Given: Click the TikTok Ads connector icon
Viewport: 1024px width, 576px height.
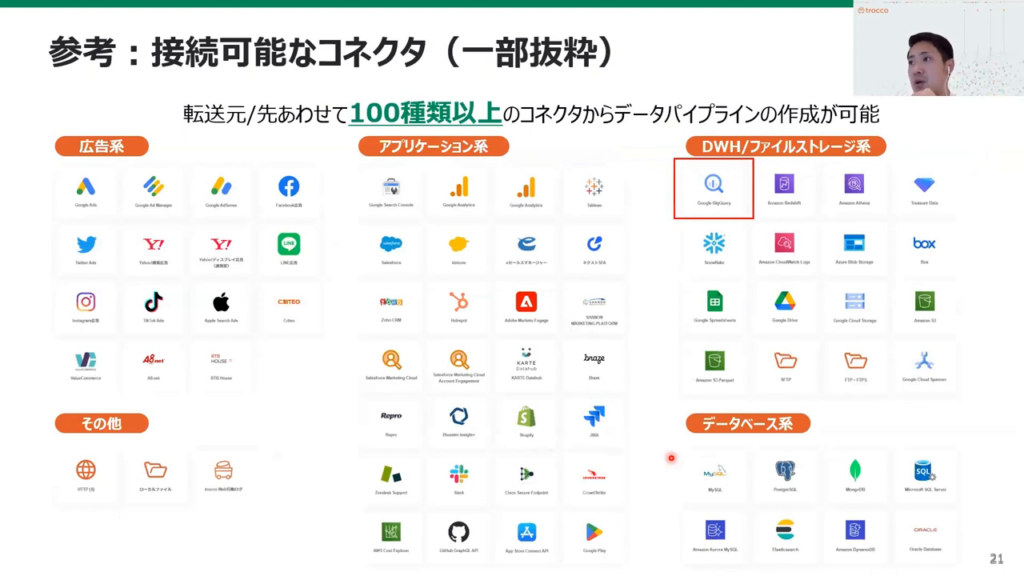Looking at the screenshot, I should coord(153,302).
